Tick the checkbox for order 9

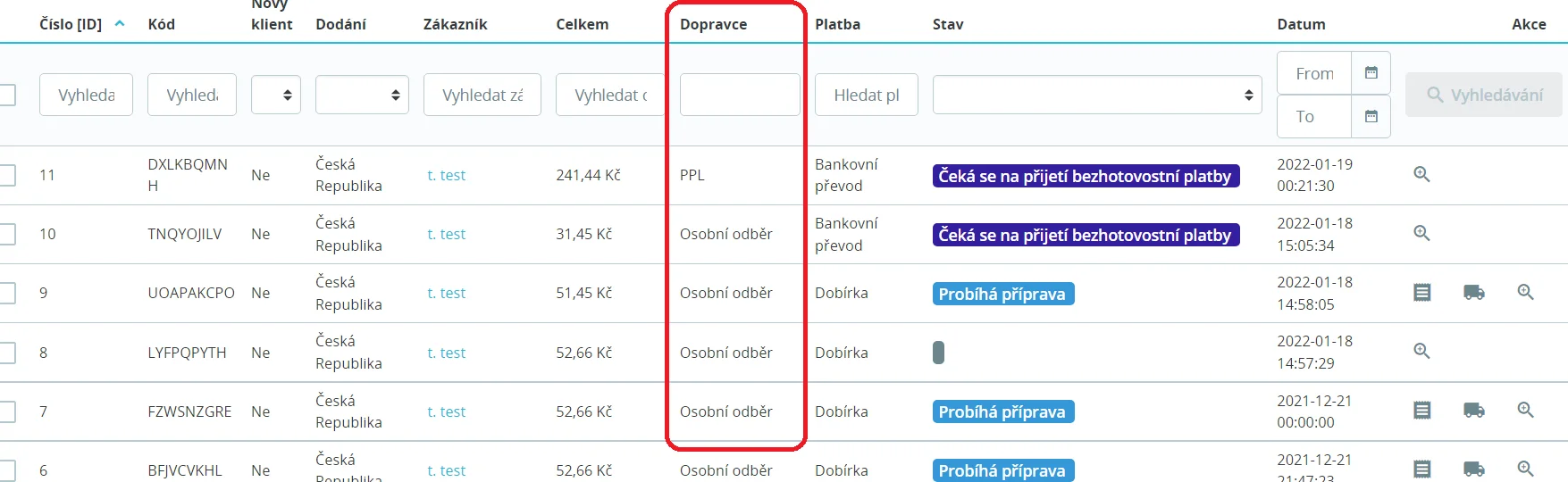pos(7,293)
